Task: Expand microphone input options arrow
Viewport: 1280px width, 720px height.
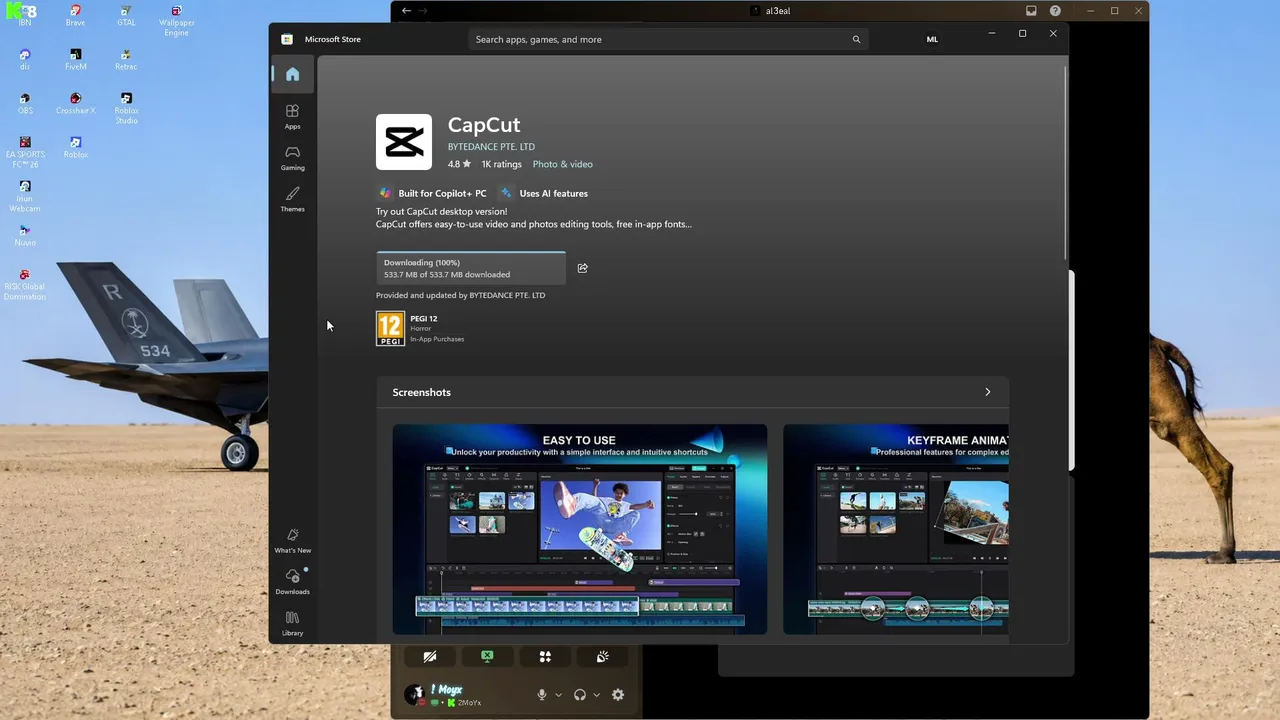Action: (x=558, y=695)
